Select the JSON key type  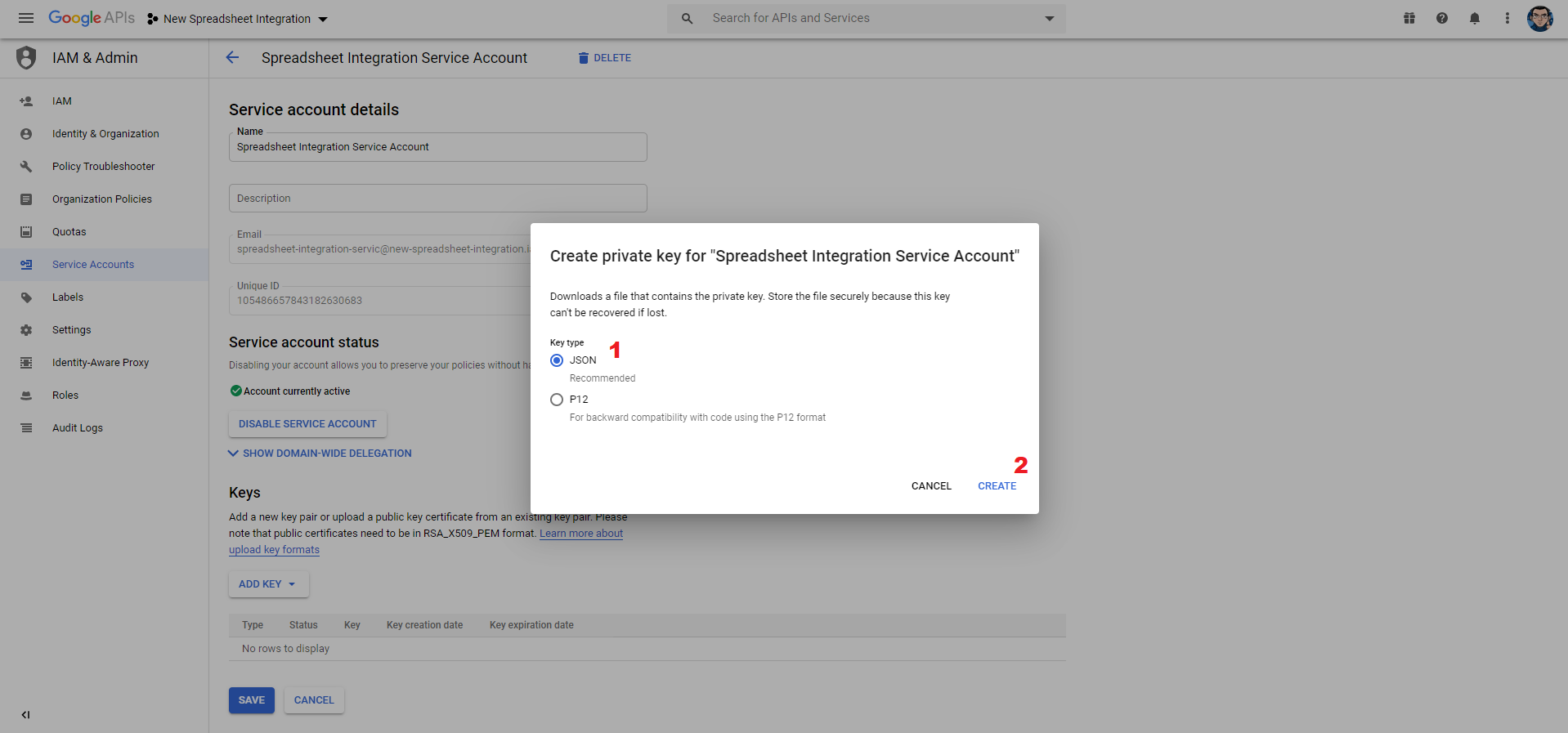pos(557,360)
